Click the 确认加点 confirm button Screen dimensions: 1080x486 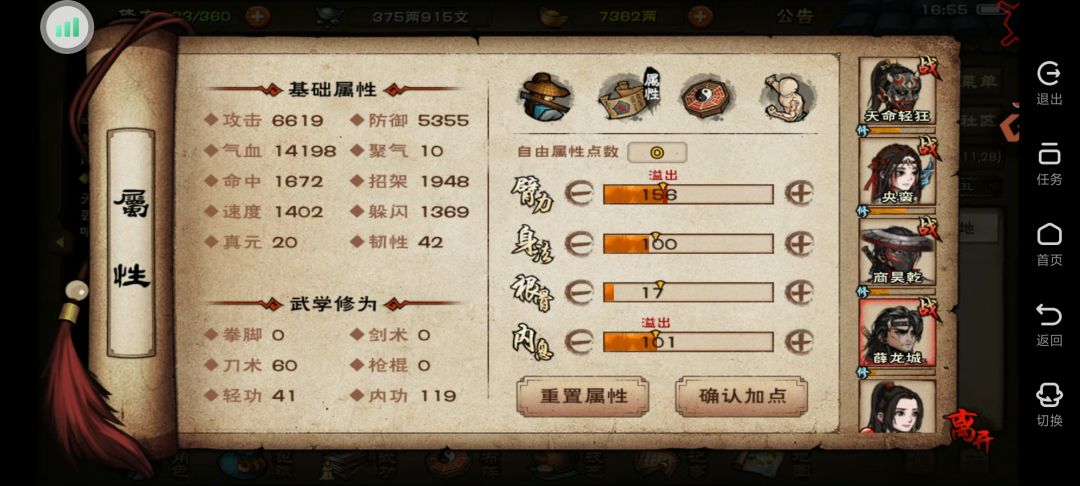(741, 397)
